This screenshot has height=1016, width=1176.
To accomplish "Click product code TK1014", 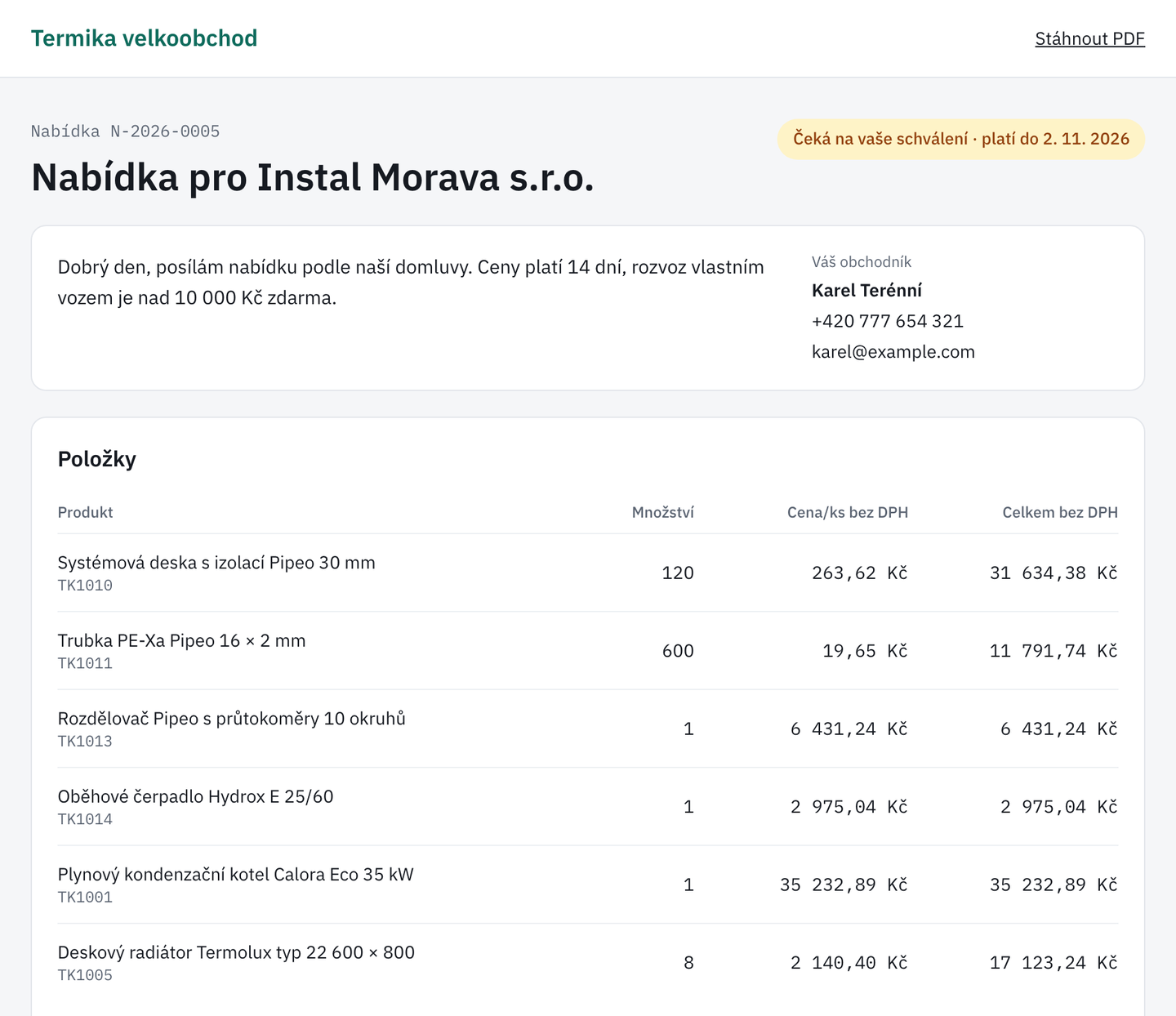I will pyautogui.click(x=85, y=819).
